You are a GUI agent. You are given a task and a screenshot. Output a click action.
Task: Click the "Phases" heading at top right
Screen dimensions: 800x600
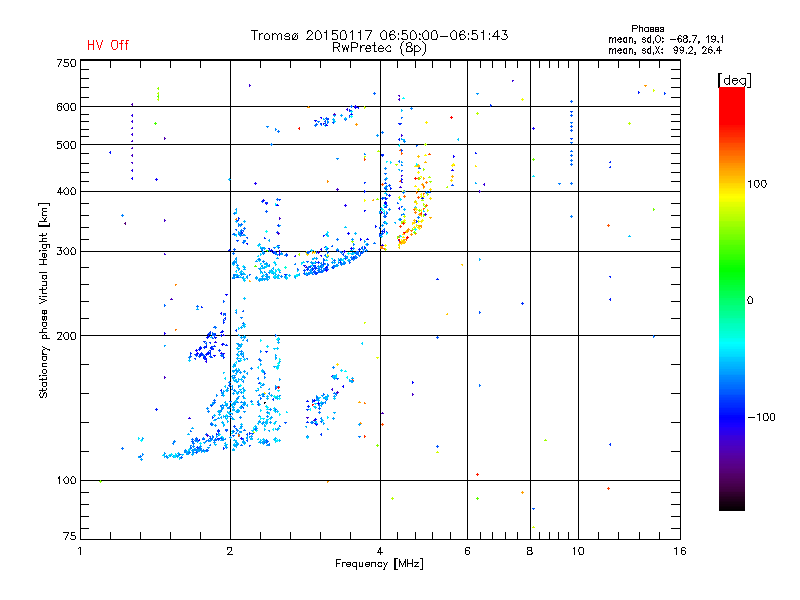(647, 29)
